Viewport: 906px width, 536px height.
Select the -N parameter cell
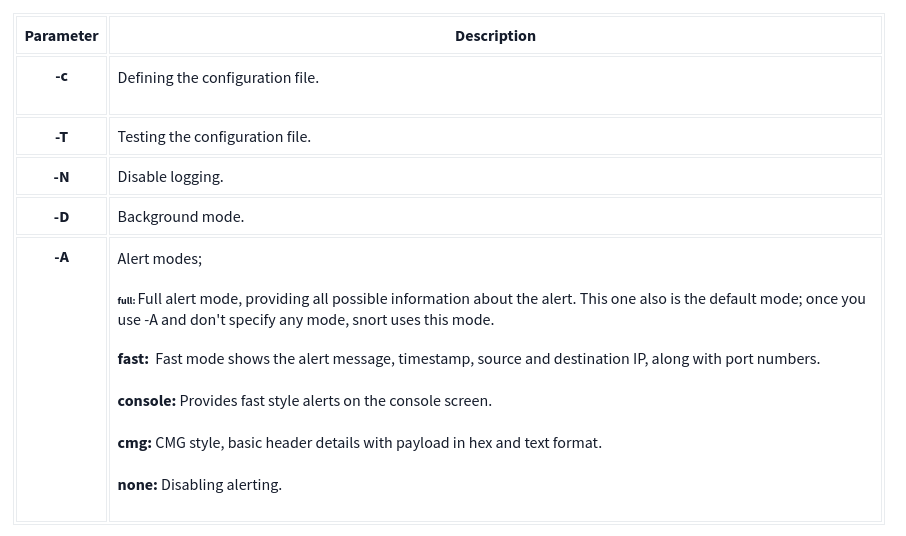pos(61,177)
